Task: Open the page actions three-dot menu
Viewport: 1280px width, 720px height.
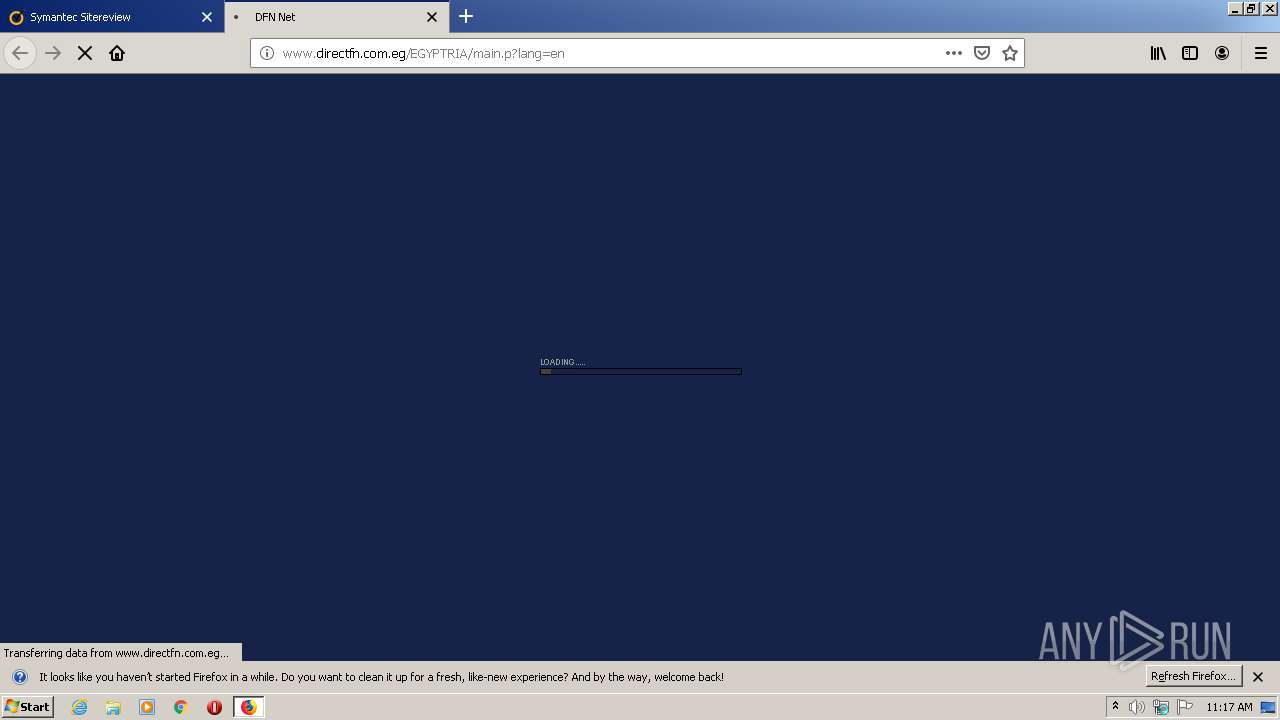Action: (x=954, y=53)
